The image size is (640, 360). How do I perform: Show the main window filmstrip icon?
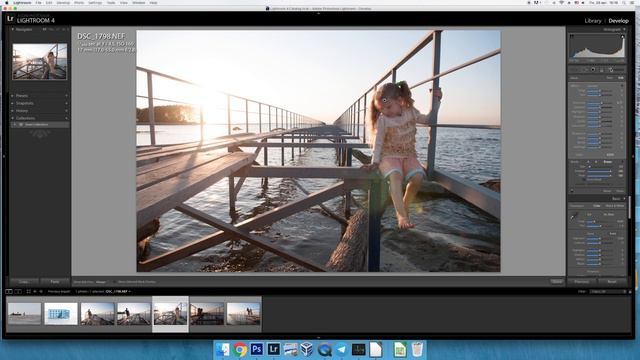pos(9,291)
